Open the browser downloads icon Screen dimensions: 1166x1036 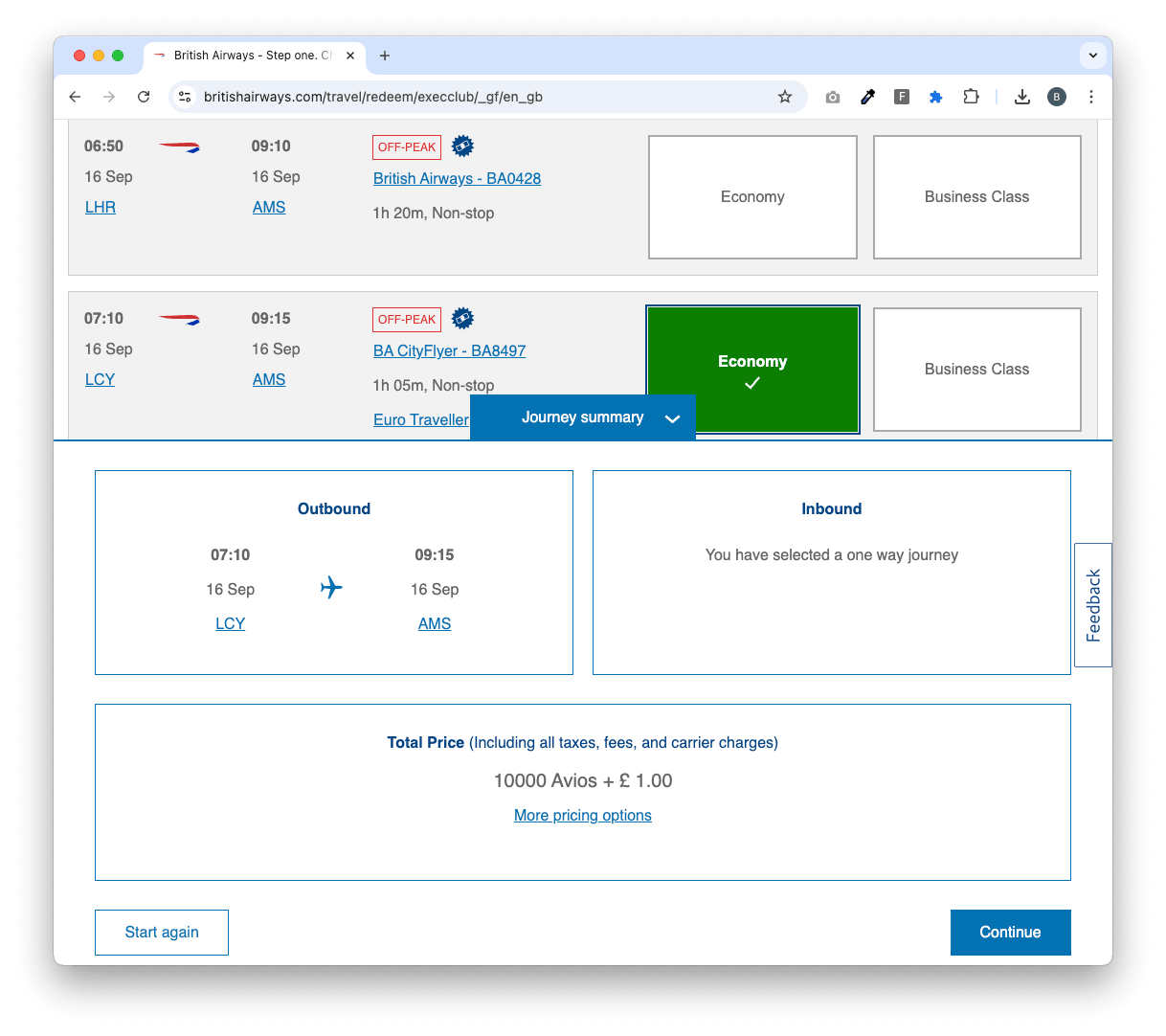click(x=1022, y=97)
